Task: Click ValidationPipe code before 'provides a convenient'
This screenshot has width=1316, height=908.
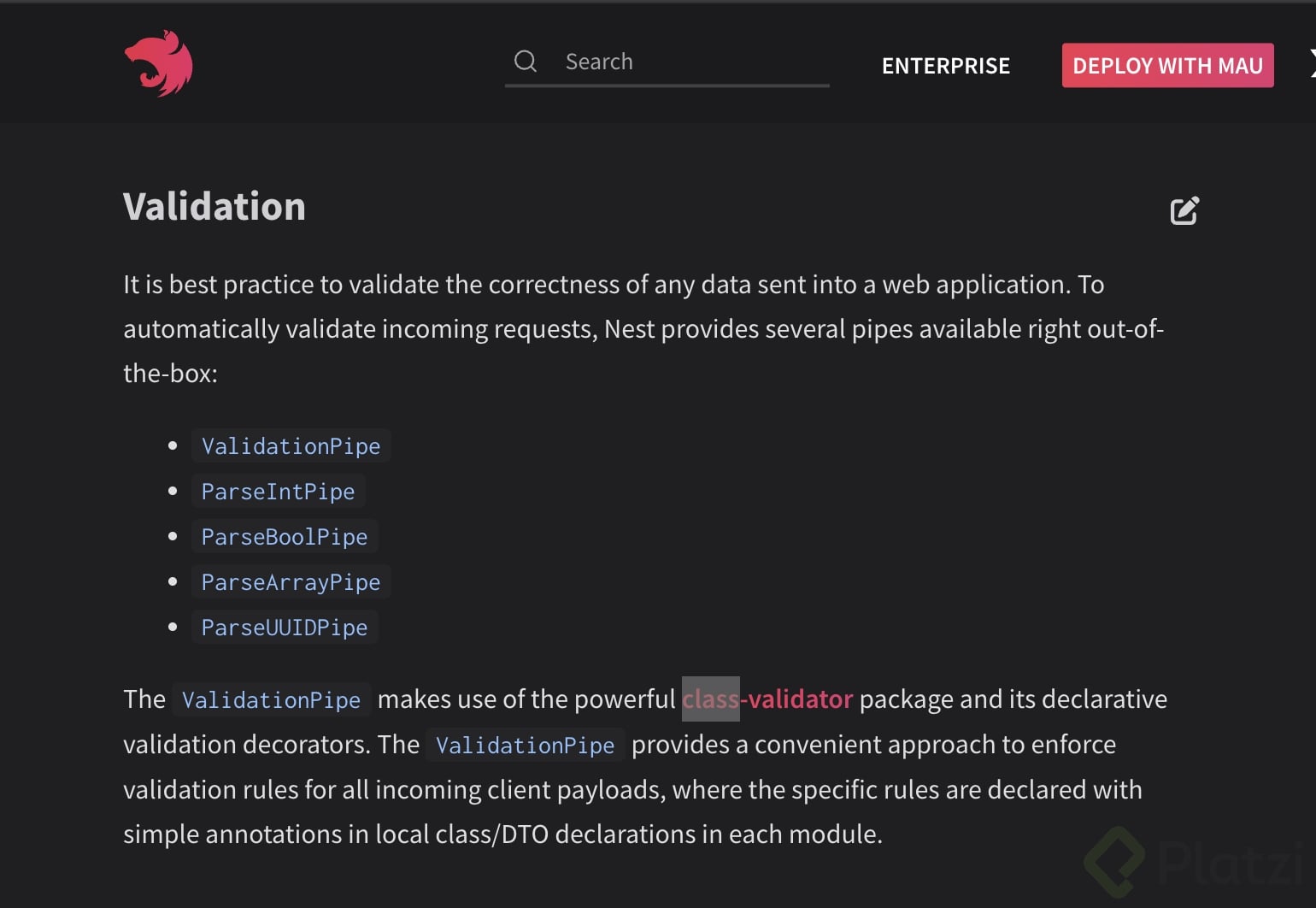Action: tap(526, 746)
